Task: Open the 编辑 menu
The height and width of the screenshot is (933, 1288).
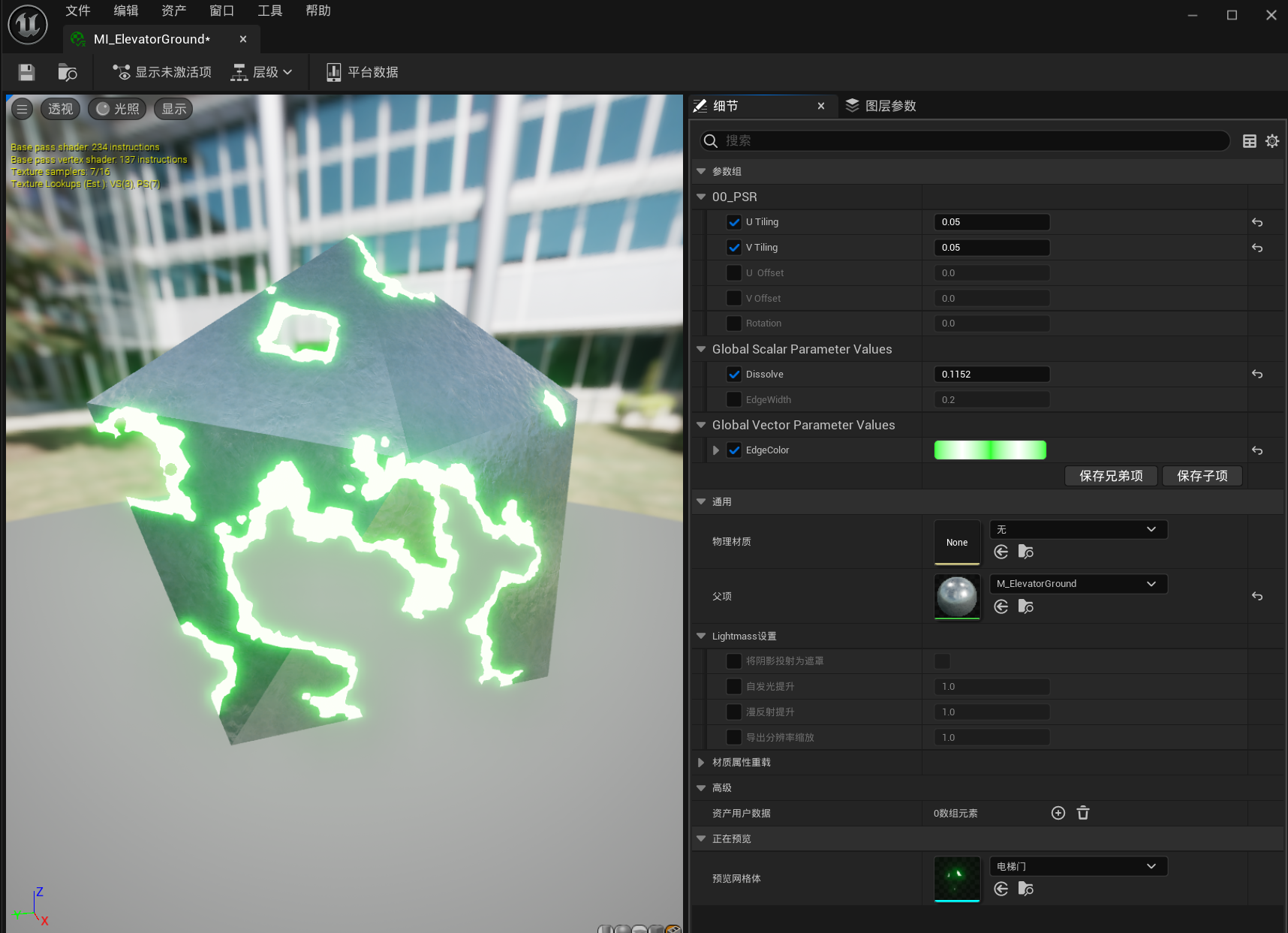Action: point(126,11)
